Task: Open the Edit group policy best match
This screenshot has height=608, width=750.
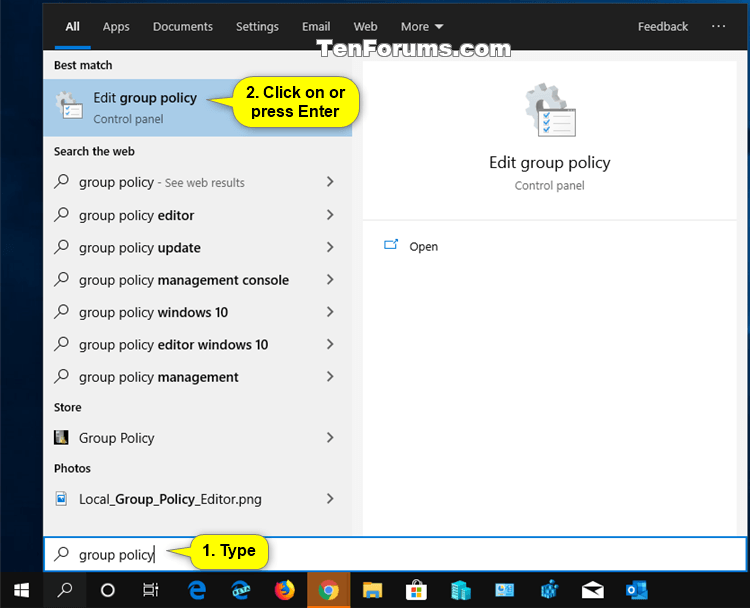Action: click(x=198, y=108)
